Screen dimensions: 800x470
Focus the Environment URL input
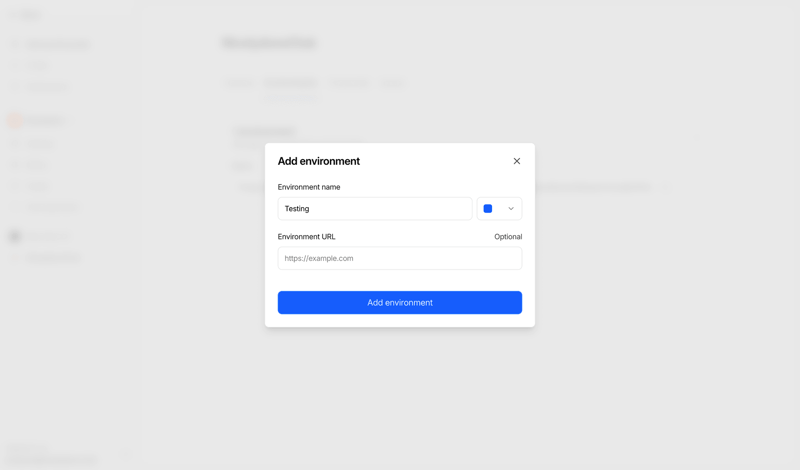click(400, 258)
